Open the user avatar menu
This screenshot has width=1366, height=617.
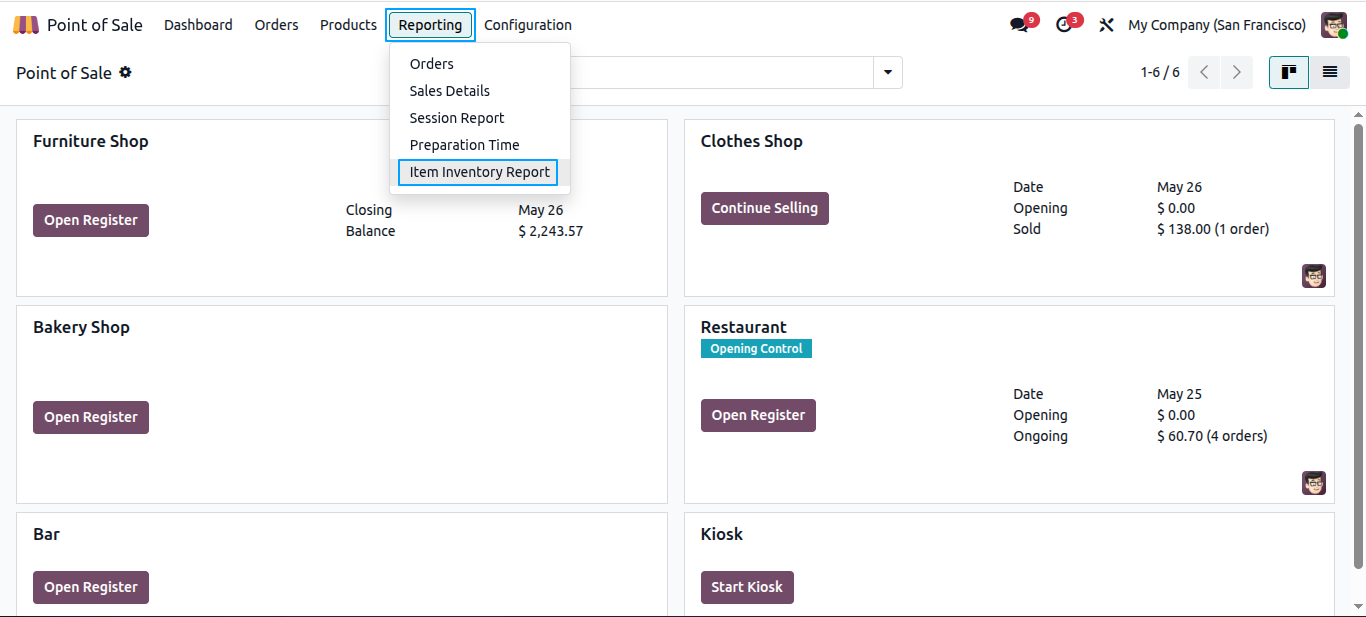point(1334,25)
